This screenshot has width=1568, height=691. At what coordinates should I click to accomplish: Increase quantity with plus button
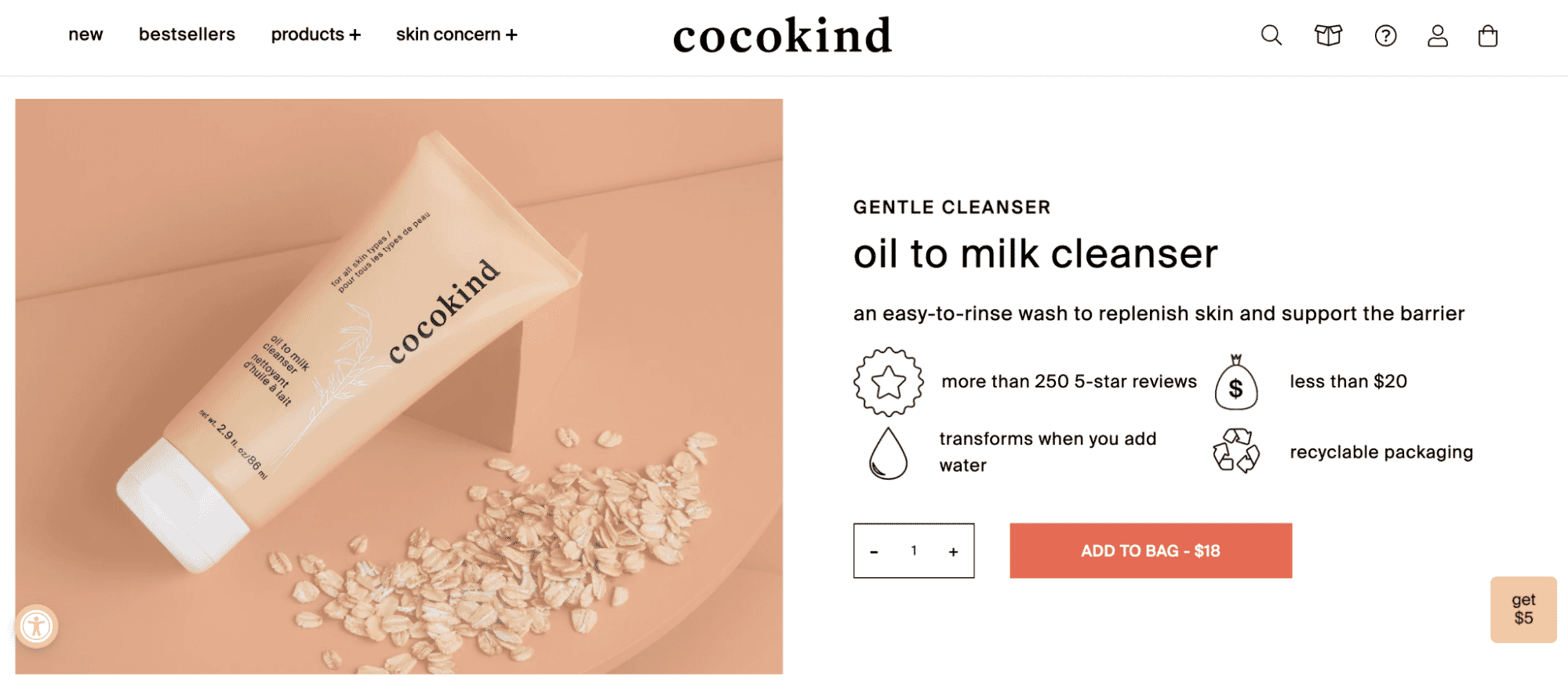tap(953, 551)
